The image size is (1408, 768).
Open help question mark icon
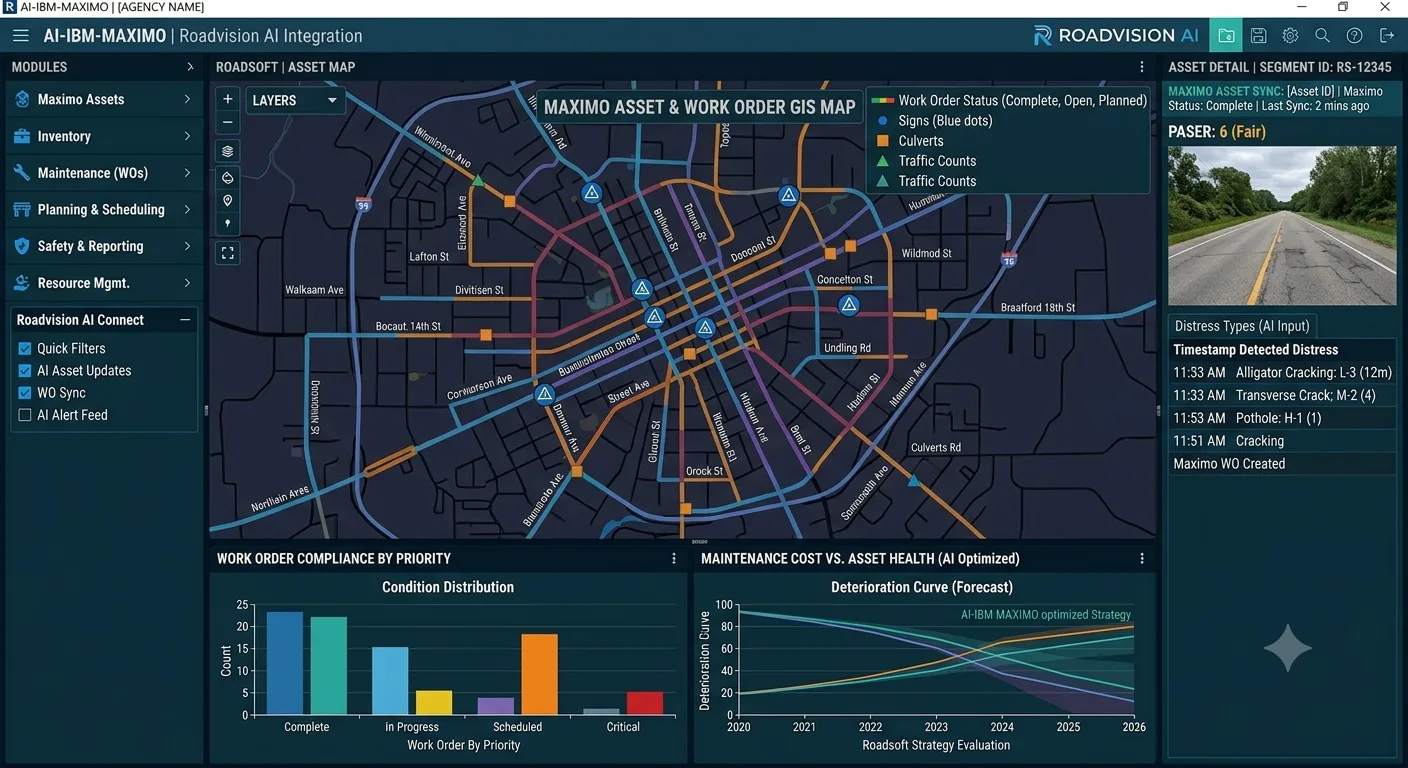(1354, 36)
